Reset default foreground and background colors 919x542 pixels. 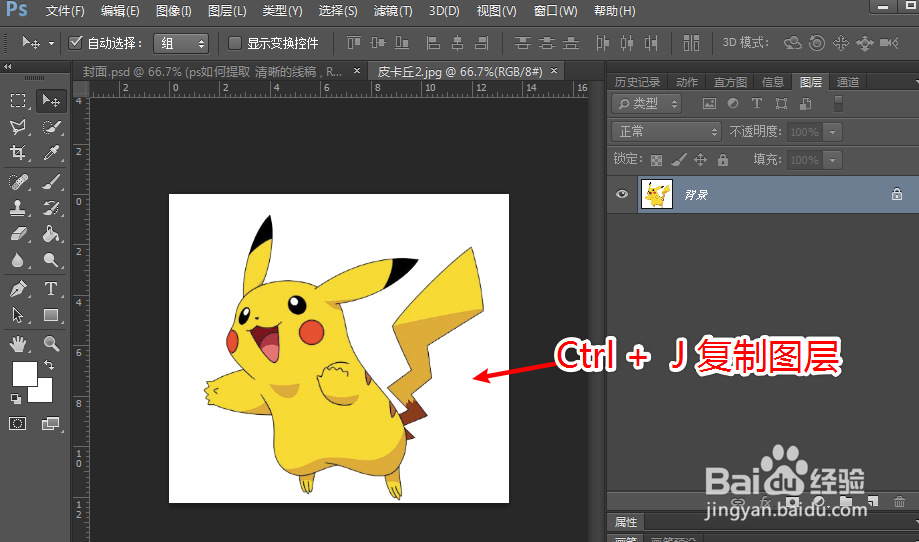[16, 399]
